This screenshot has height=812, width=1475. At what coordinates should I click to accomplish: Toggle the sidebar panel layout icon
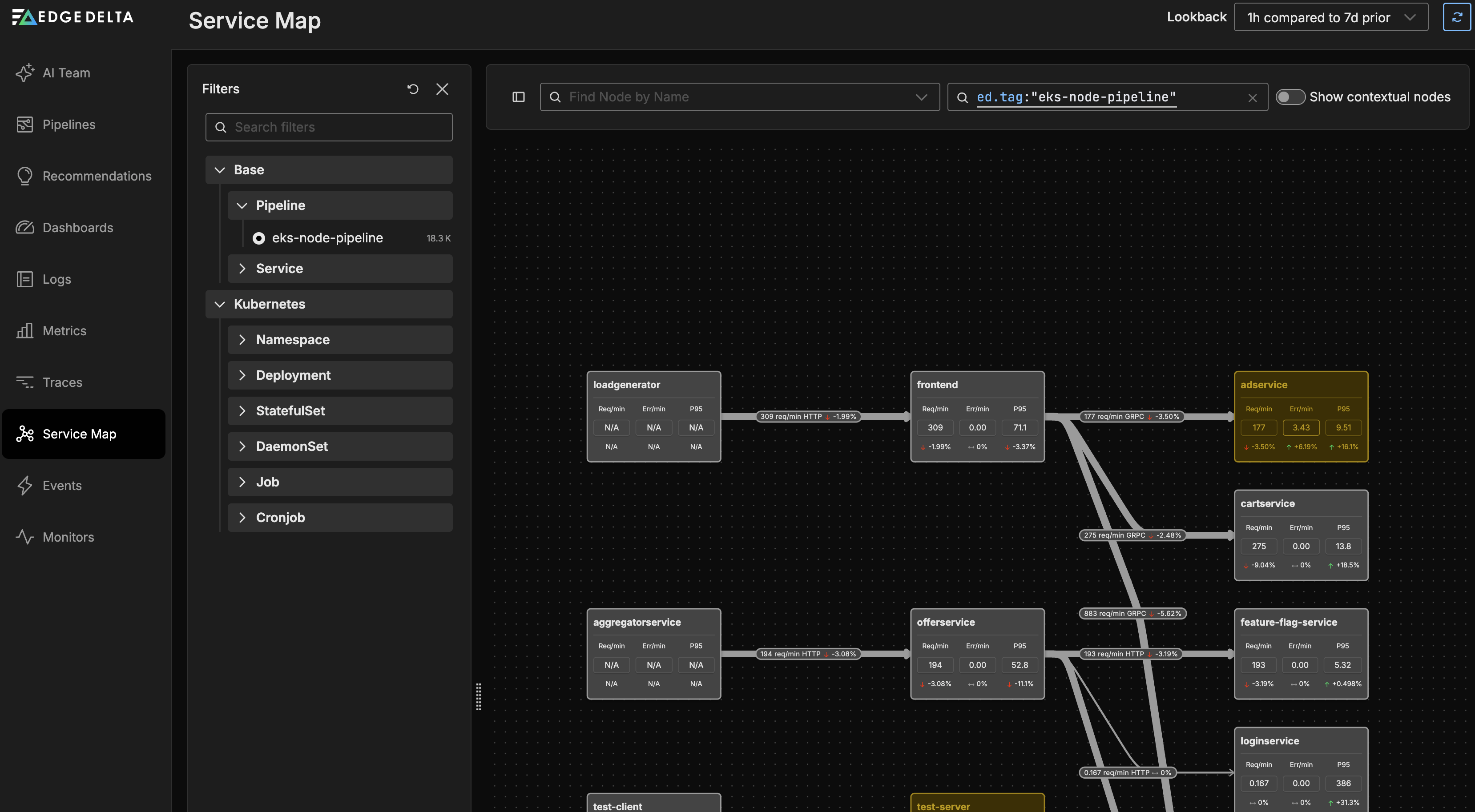pos(518,97)
